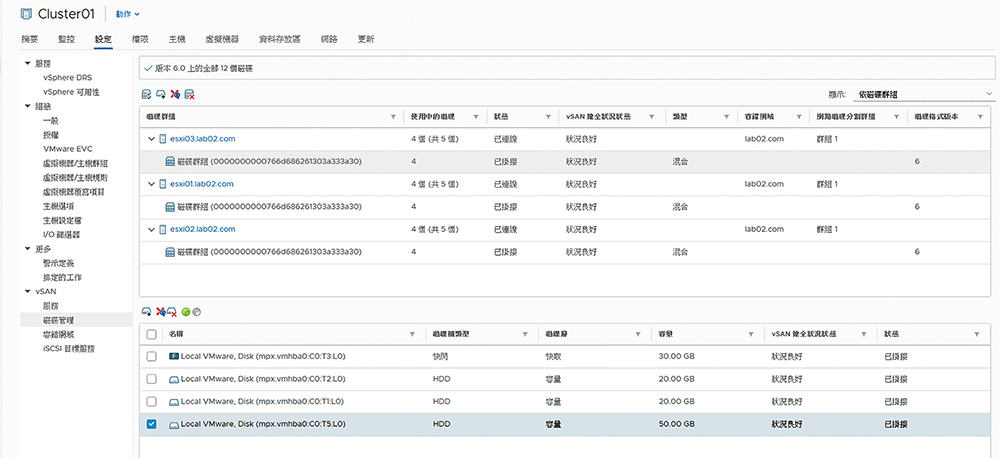1000x458 pixels.
Task: Filter the 磁碟層 column
Action: 637,334
